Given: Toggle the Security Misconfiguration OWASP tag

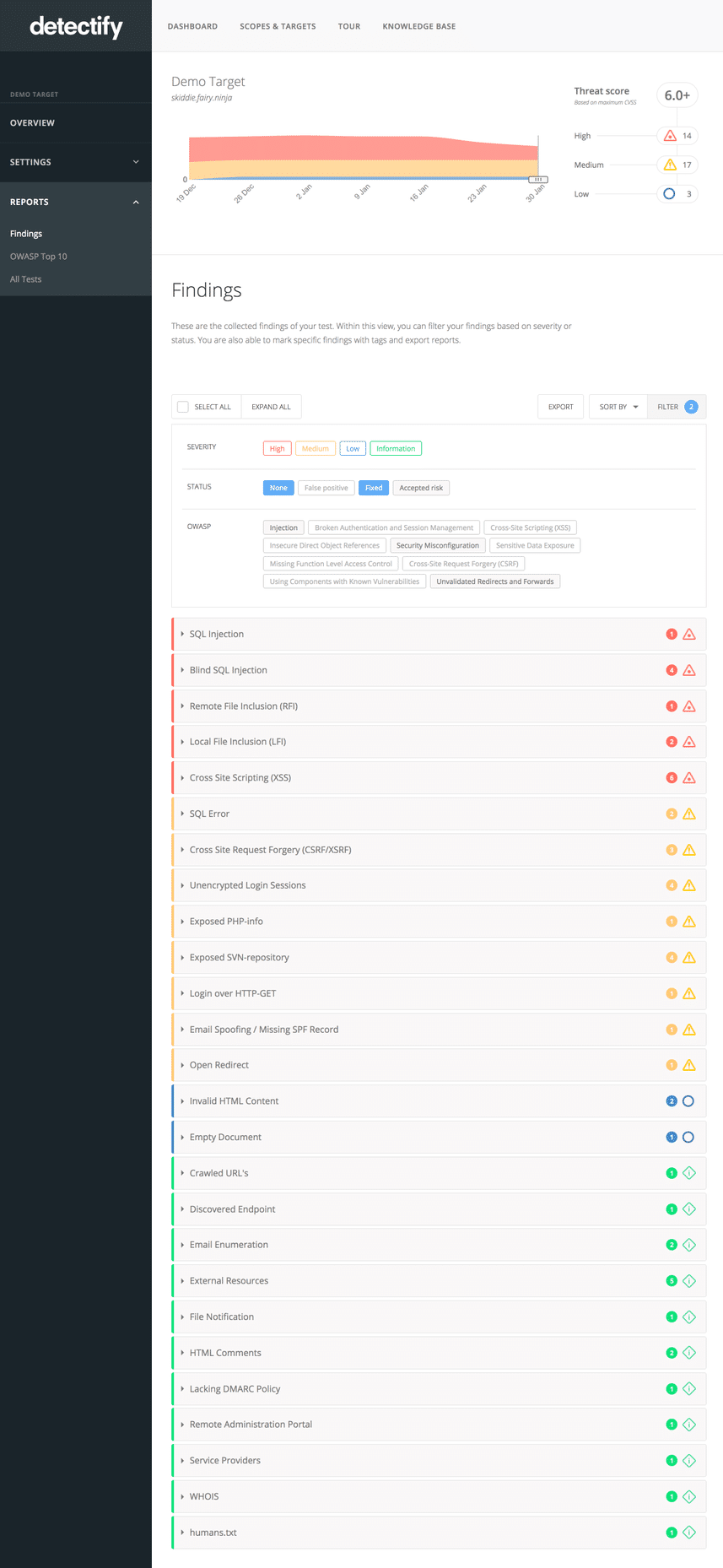Looking at the screenshot, I should click(x=438, y=546).
